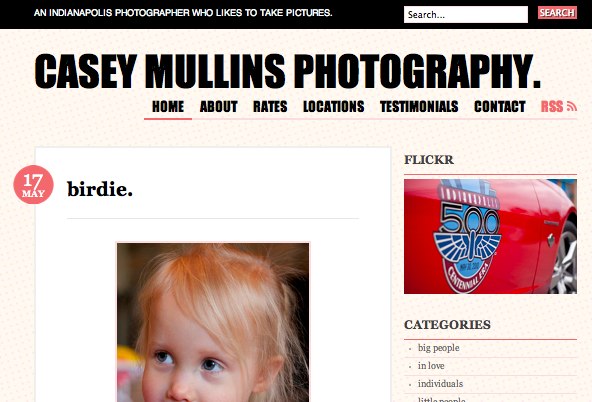Image resolution: width=592 pixels, height=402 pixels.
Task: Select the in love category
Action: (x=431, y=366)
